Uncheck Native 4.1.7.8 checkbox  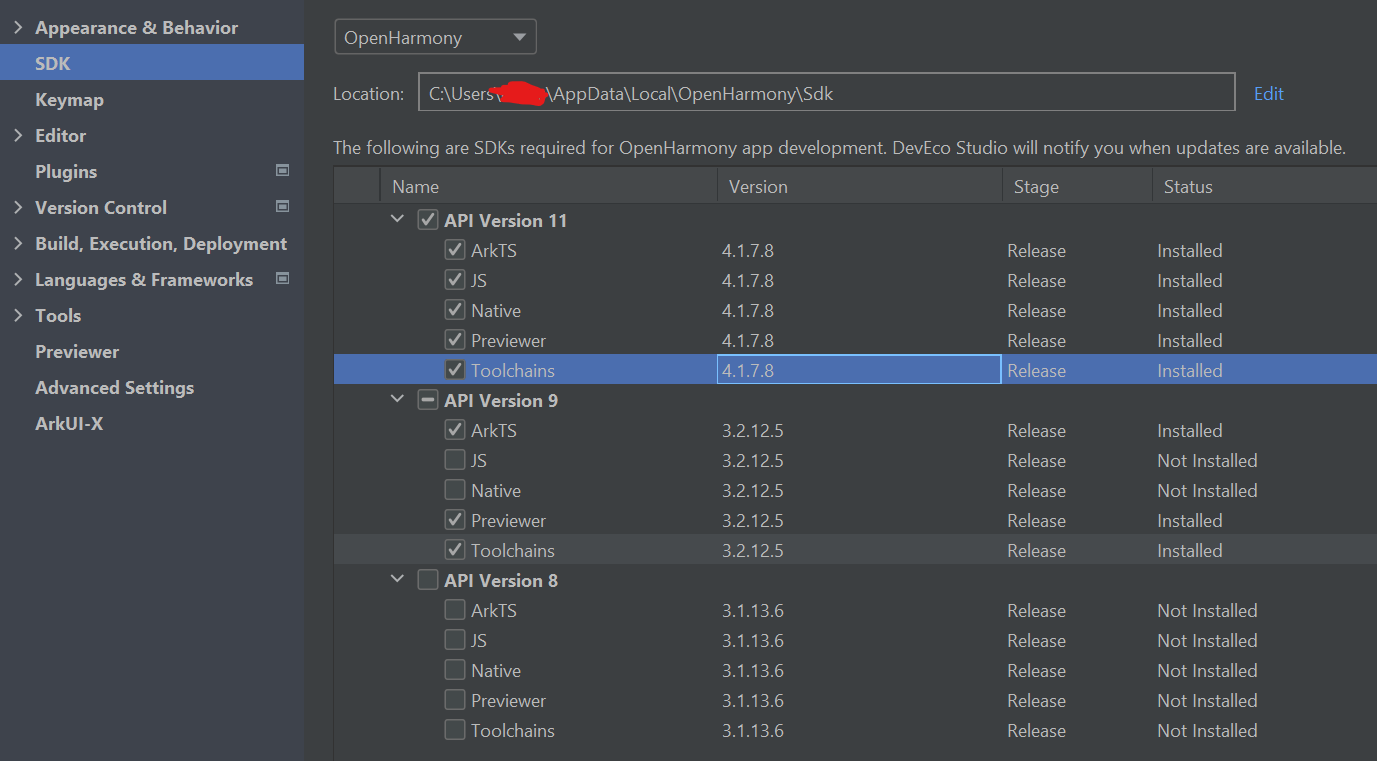point(455,310)
